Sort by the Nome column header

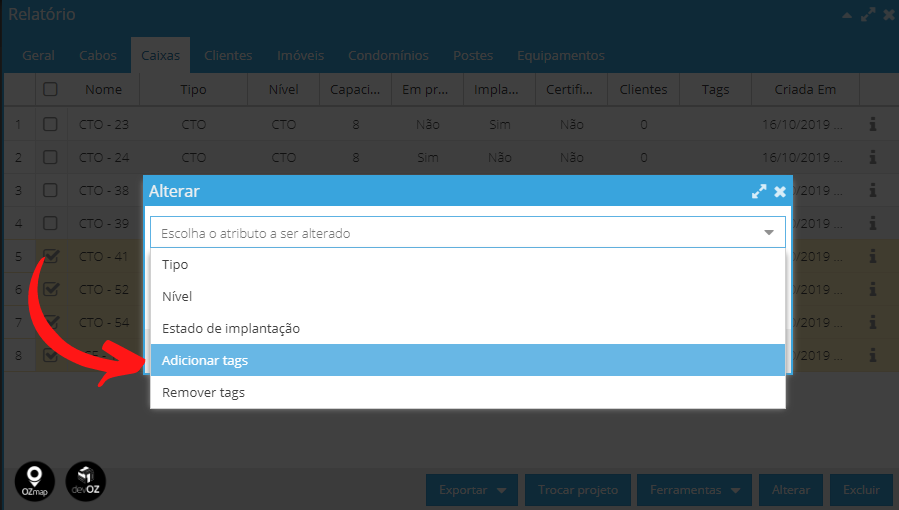104,89
